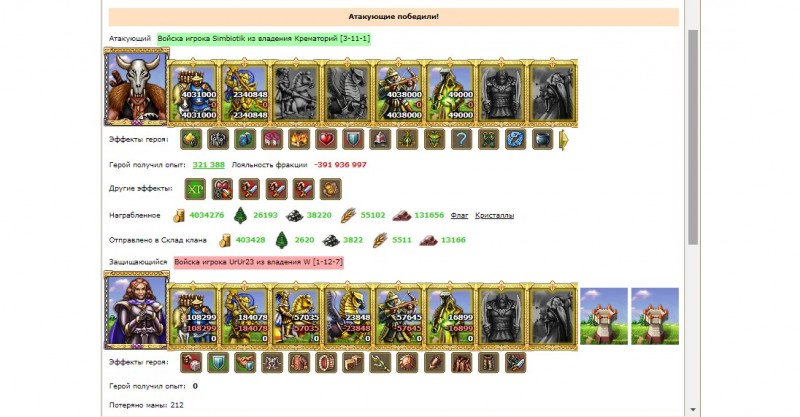Image resolution: width=800 pixels, height=417 pixels.
Task: Click the blue question mark effect icon
Action: point(461,139)
